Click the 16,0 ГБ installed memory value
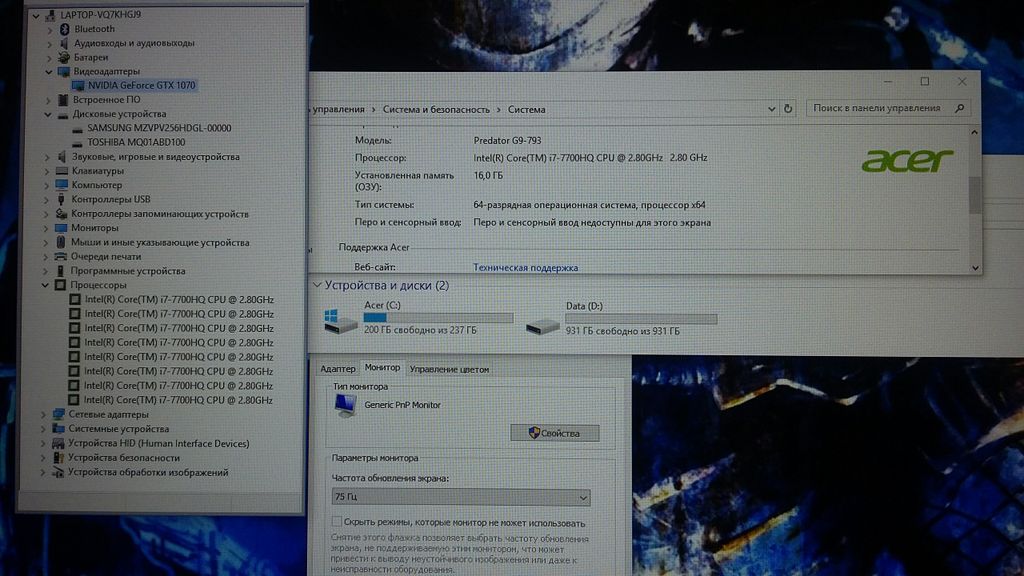Viewport: 1024px width, 576px height. [x=488, y=175]
